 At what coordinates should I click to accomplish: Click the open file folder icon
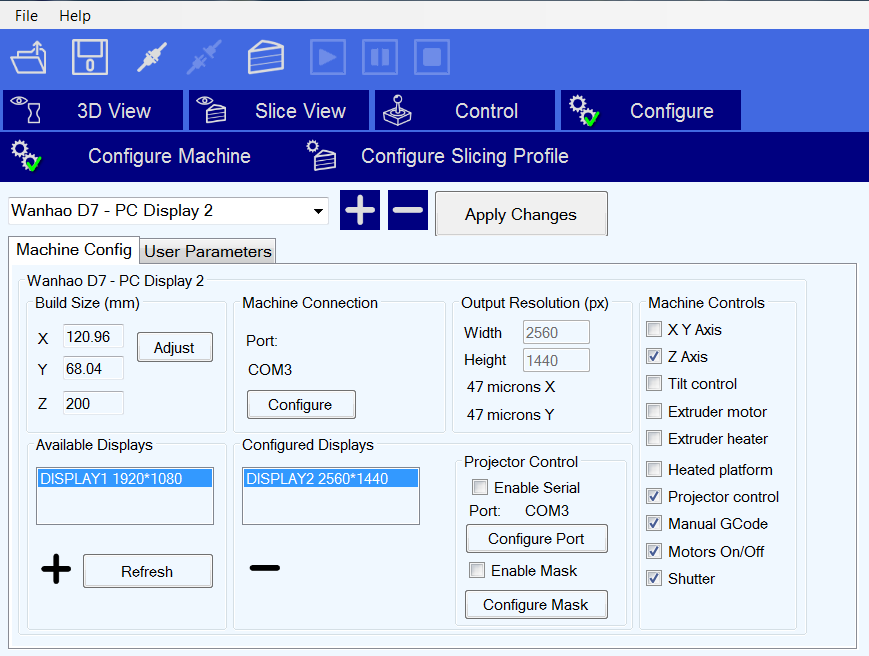(x=28, y=57)
